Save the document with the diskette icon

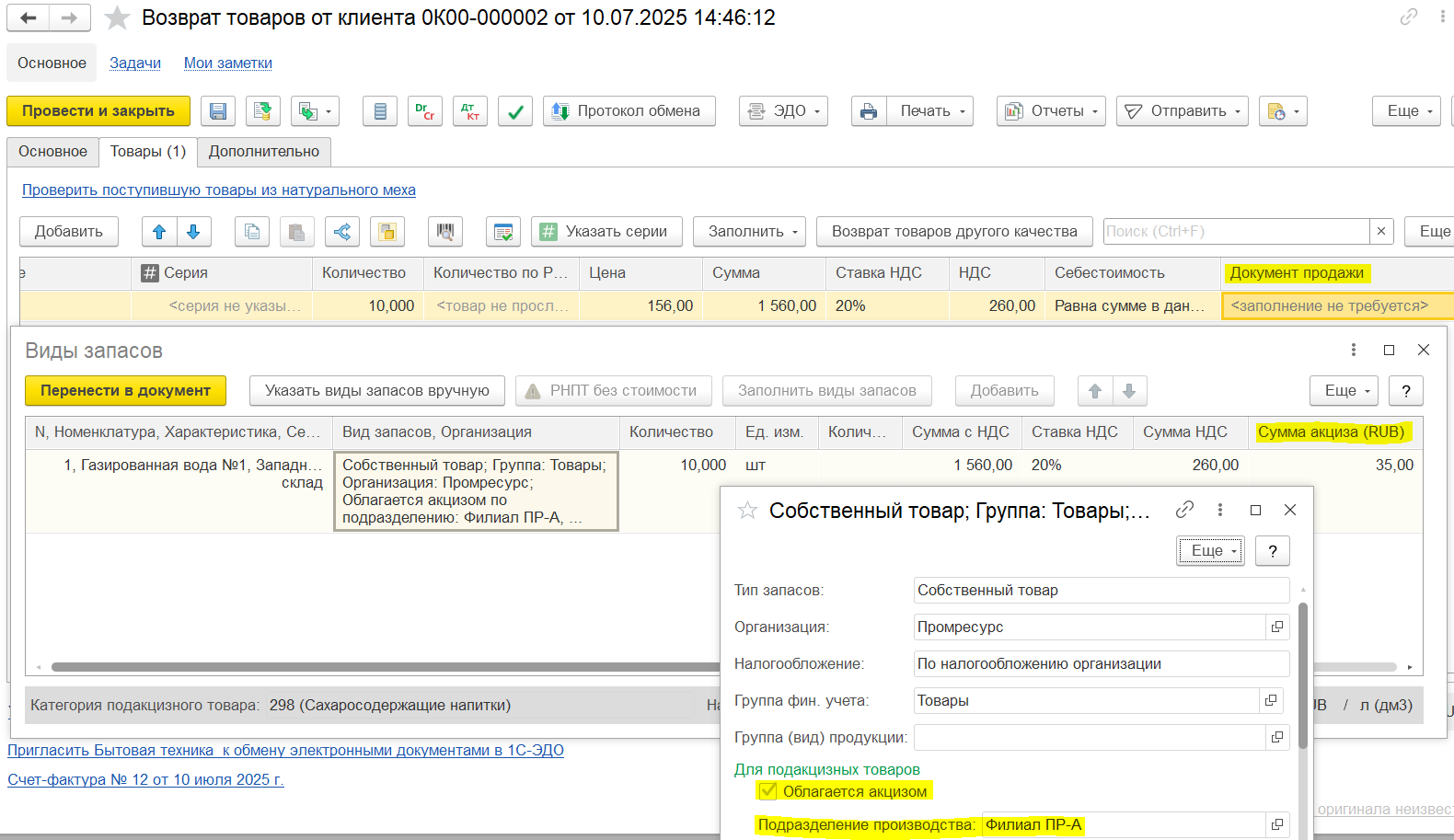218,111
